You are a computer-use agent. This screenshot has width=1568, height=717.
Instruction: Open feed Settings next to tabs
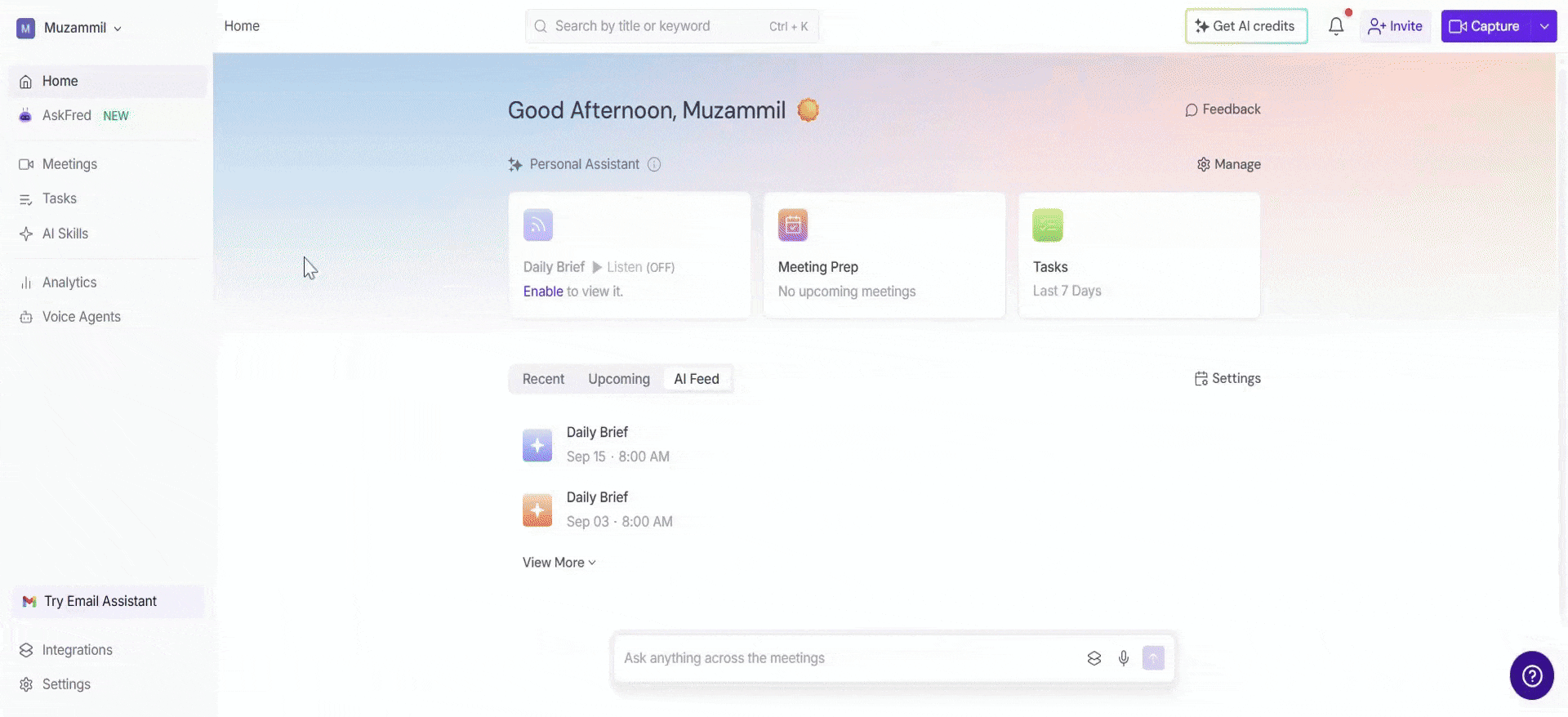click(1227, 379)
